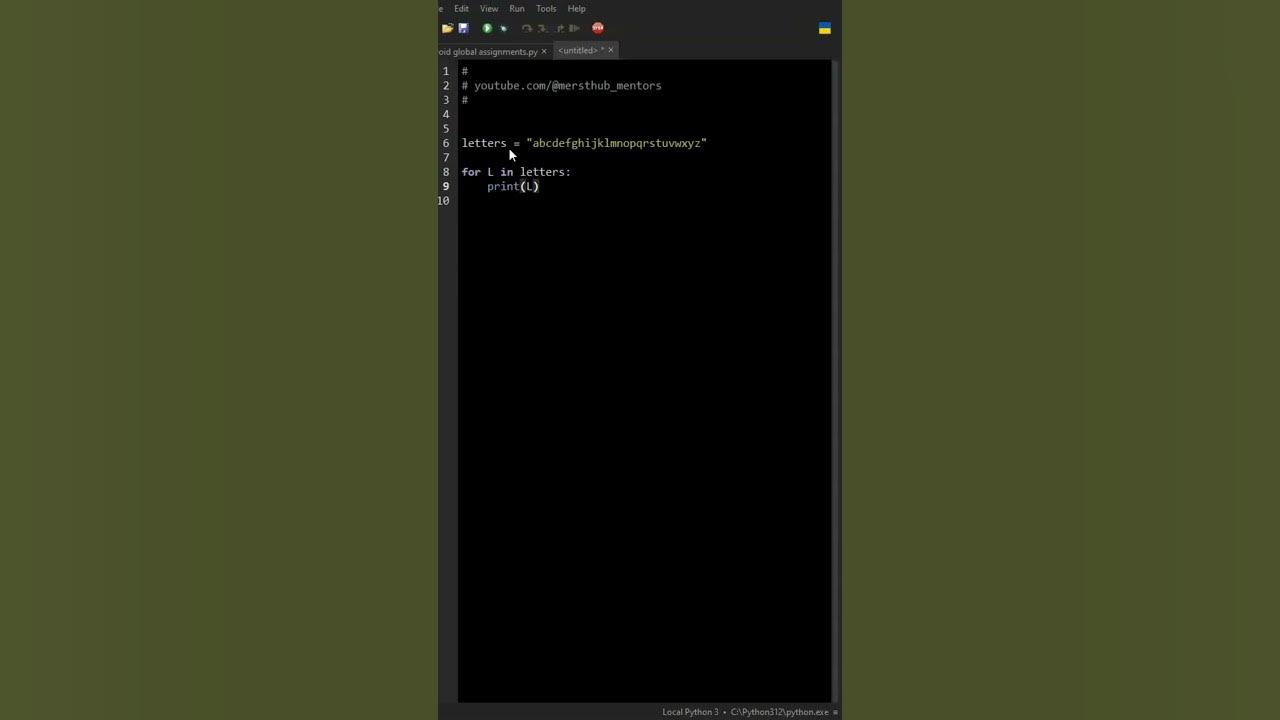This screenshot has width=1280, height=720.
Task: Open the Edit menu
Action: click(x=461, y=9)
